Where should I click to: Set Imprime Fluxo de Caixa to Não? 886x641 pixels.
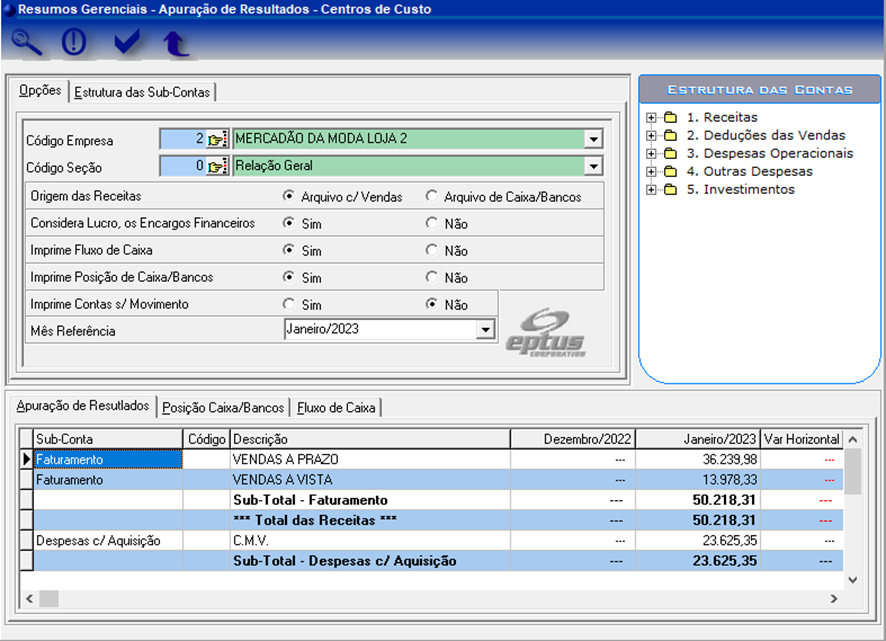[x=431, y=251]
